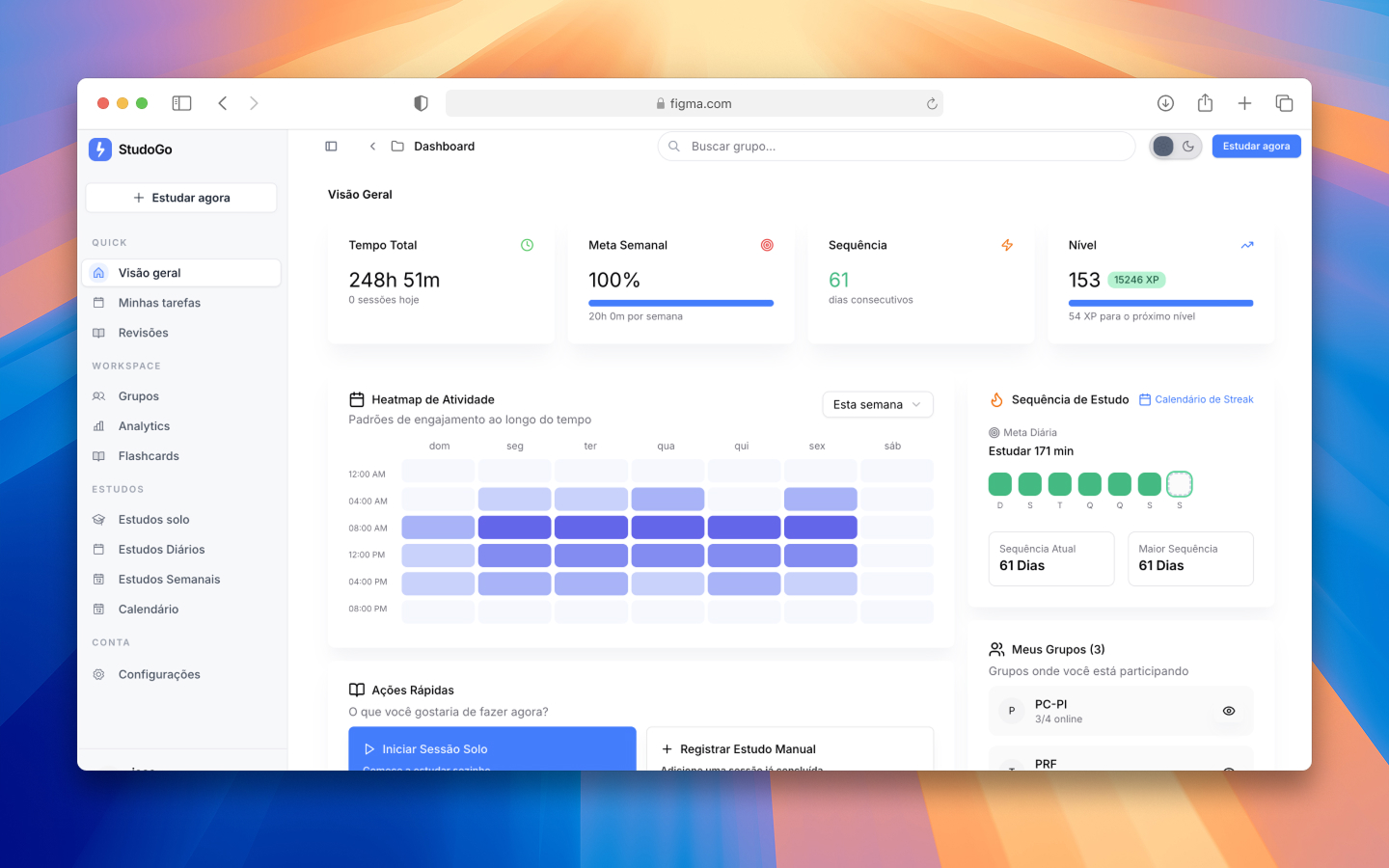Viewport: 1389px width, 868px height.
Task: Click the blue Estudar agora button
Action: point(1256,147)
